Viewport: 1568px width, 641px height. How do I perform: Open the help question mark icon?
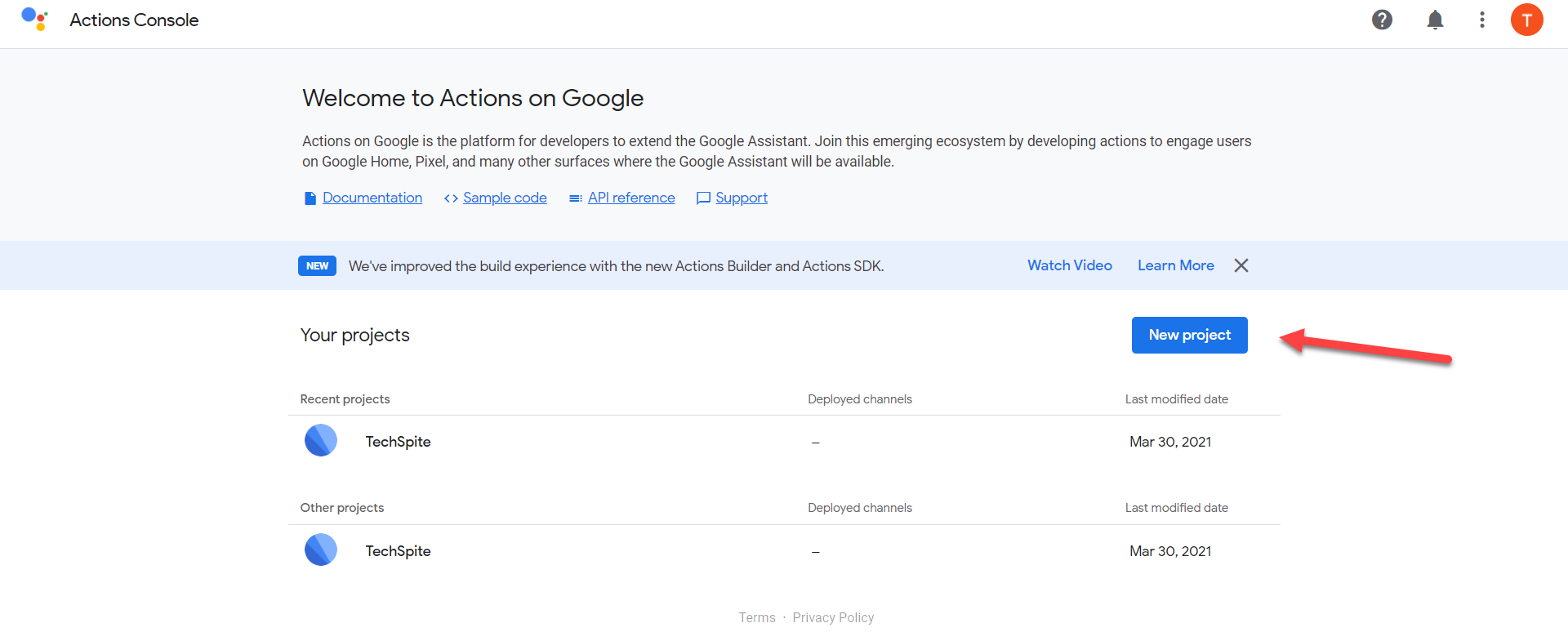pyautogui.click(x=1382, y=20)
